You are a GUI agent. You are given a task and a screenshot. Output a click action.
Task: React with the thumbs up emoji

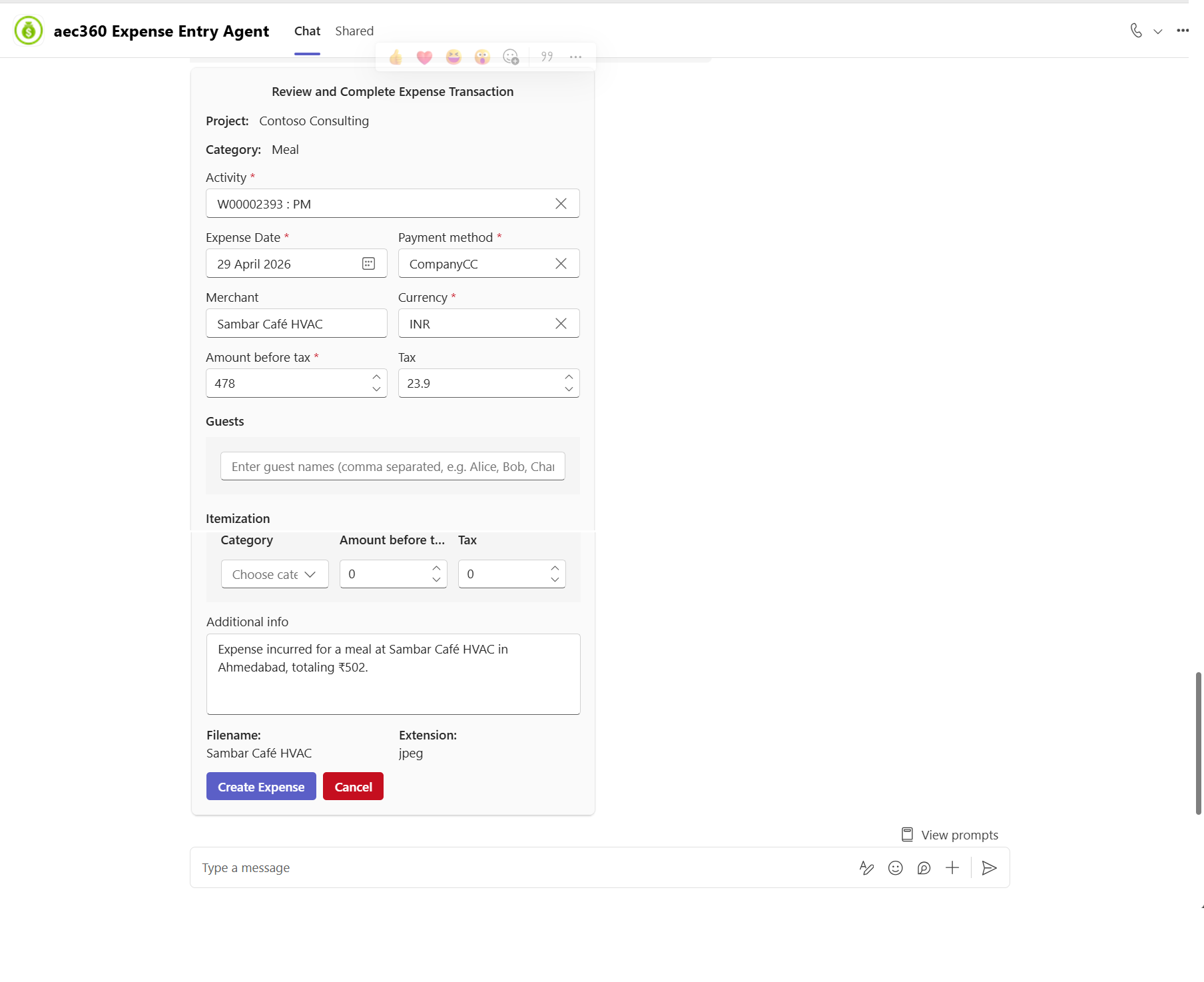tap(396, 57)
